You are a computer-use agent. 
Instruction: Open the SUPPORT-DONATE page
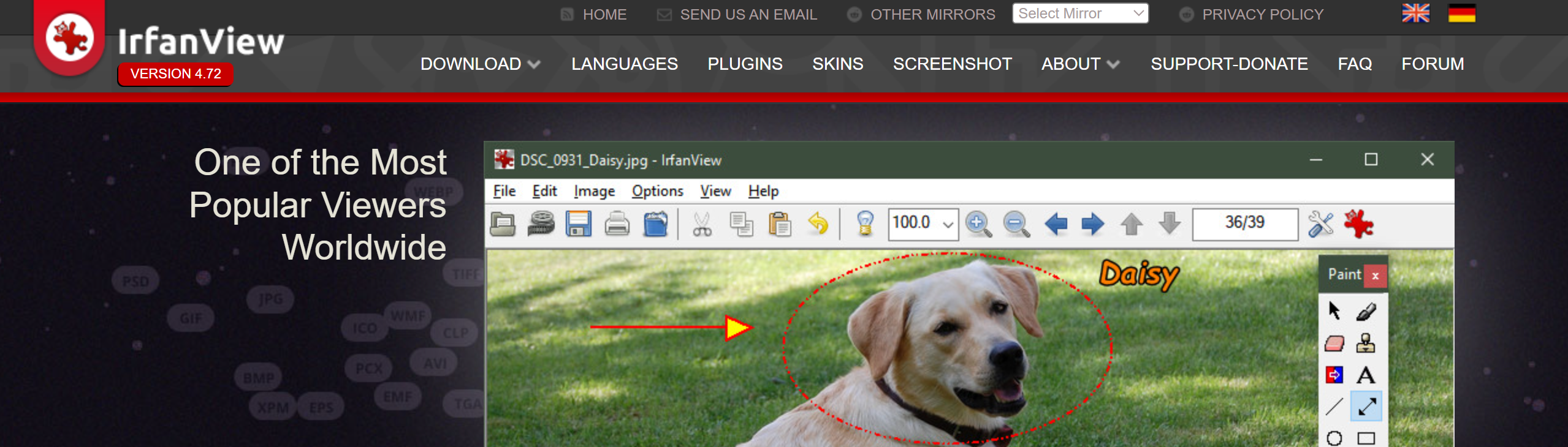pos(1229,64)
